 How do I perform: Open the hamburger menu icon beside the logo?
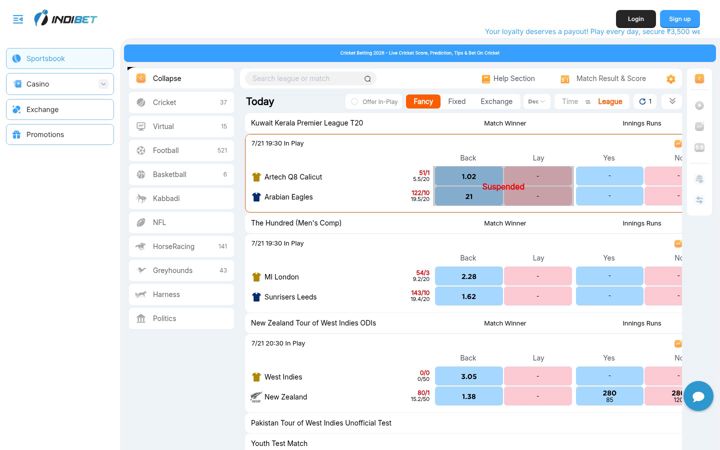tap(18, 19)
